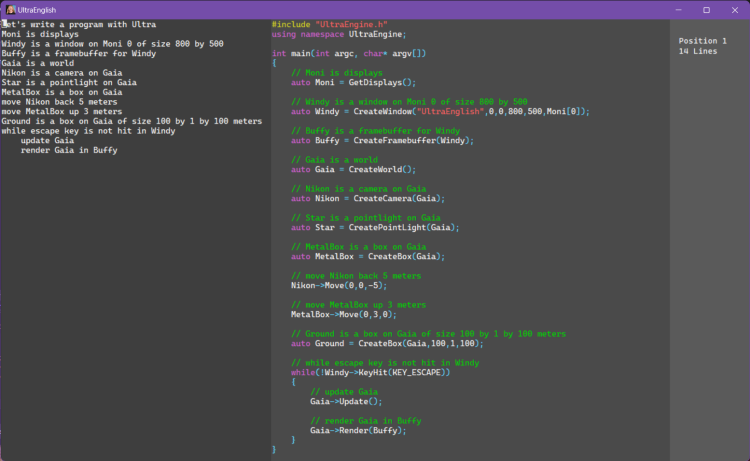Click the 'UltraEnglish' window title text
750x461 pixels.
[37, 9]
